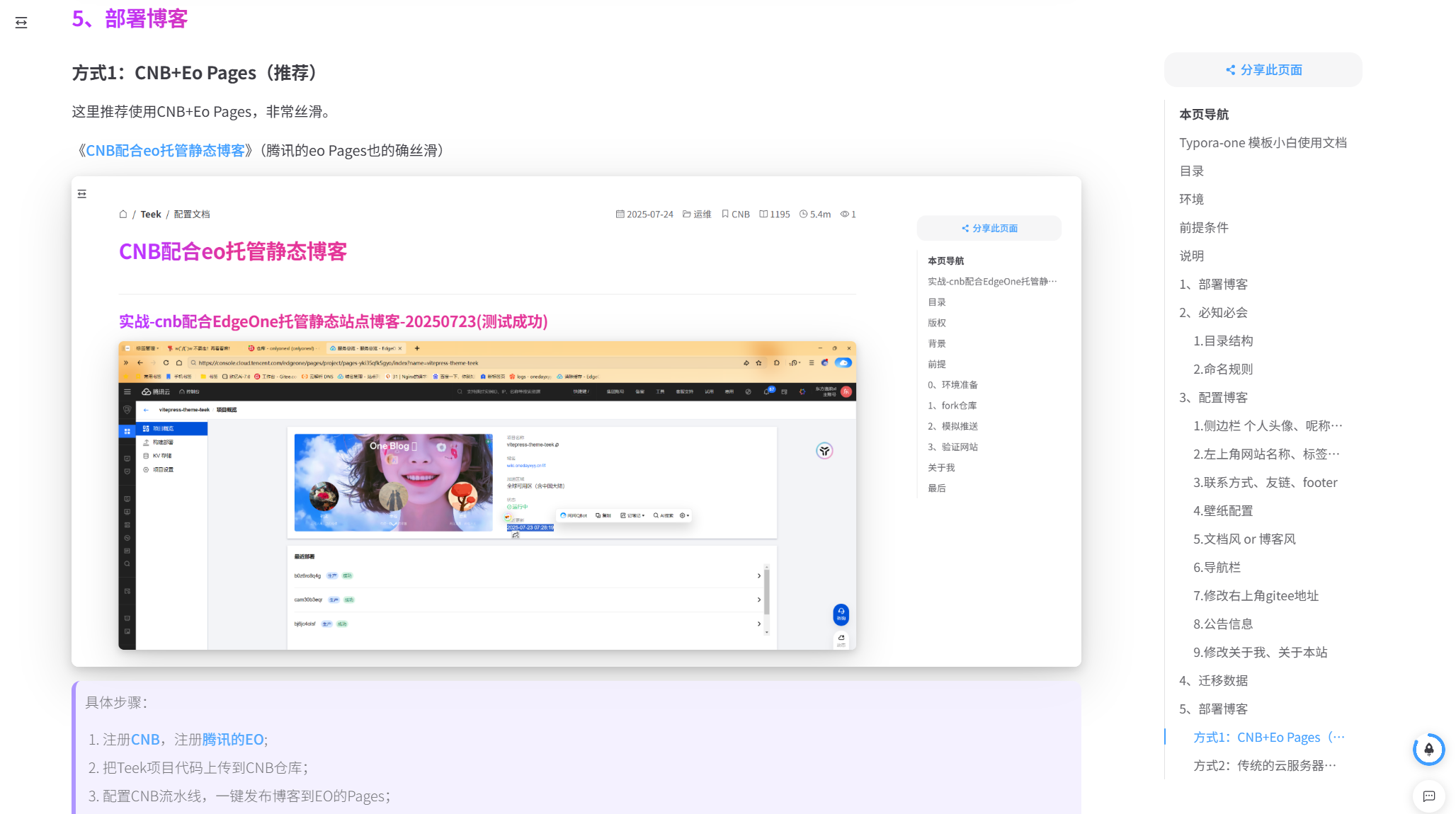This screenshot has height=814, width=1456.
Task: Navigate to 前提条件 in the outline
Action: pyautogui.click(x=1203, y=228)
